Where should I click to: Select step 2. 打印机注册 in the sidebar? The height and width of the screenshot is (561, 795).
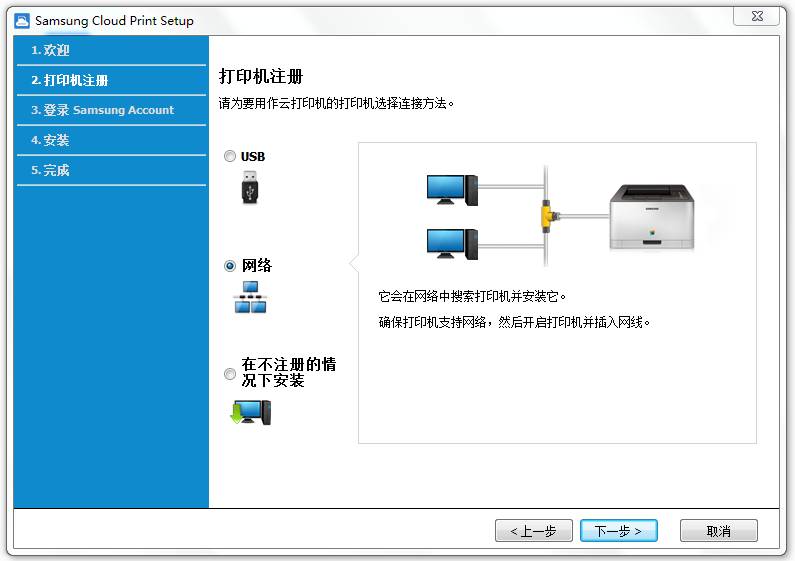tap(112, 80)
